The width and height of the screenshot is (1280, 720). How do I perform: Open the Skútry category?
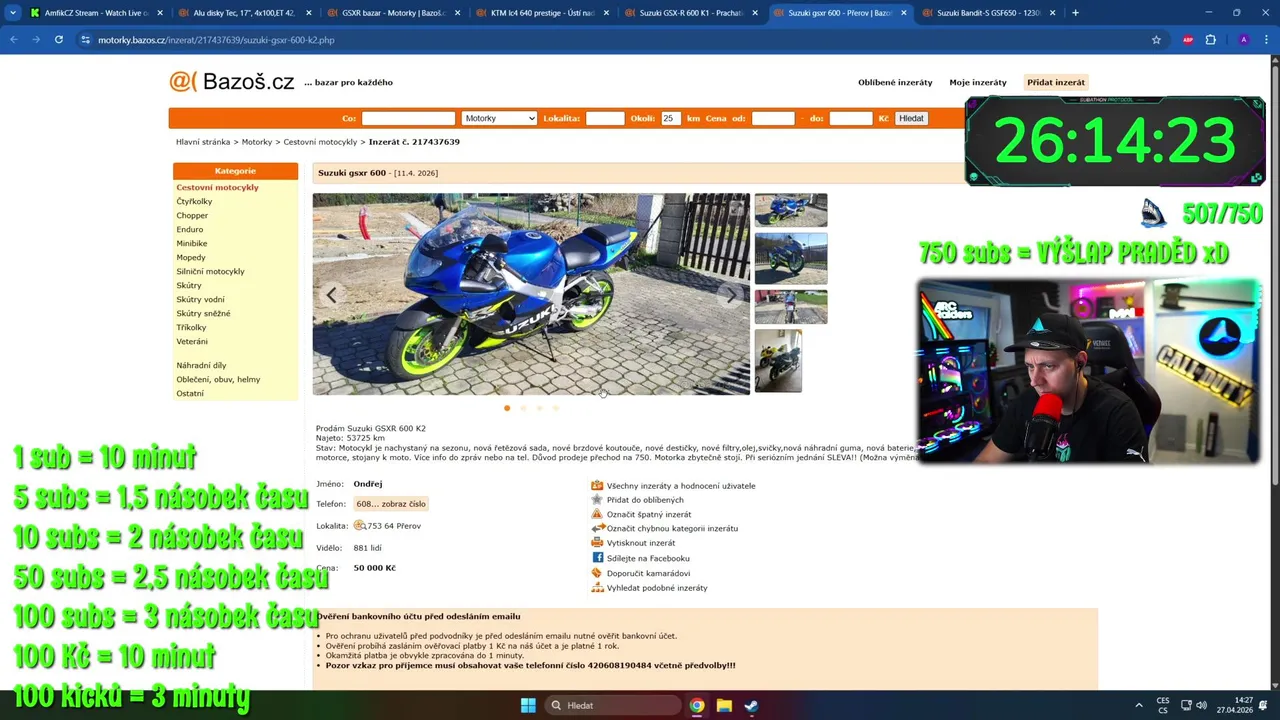coord(189,285)
